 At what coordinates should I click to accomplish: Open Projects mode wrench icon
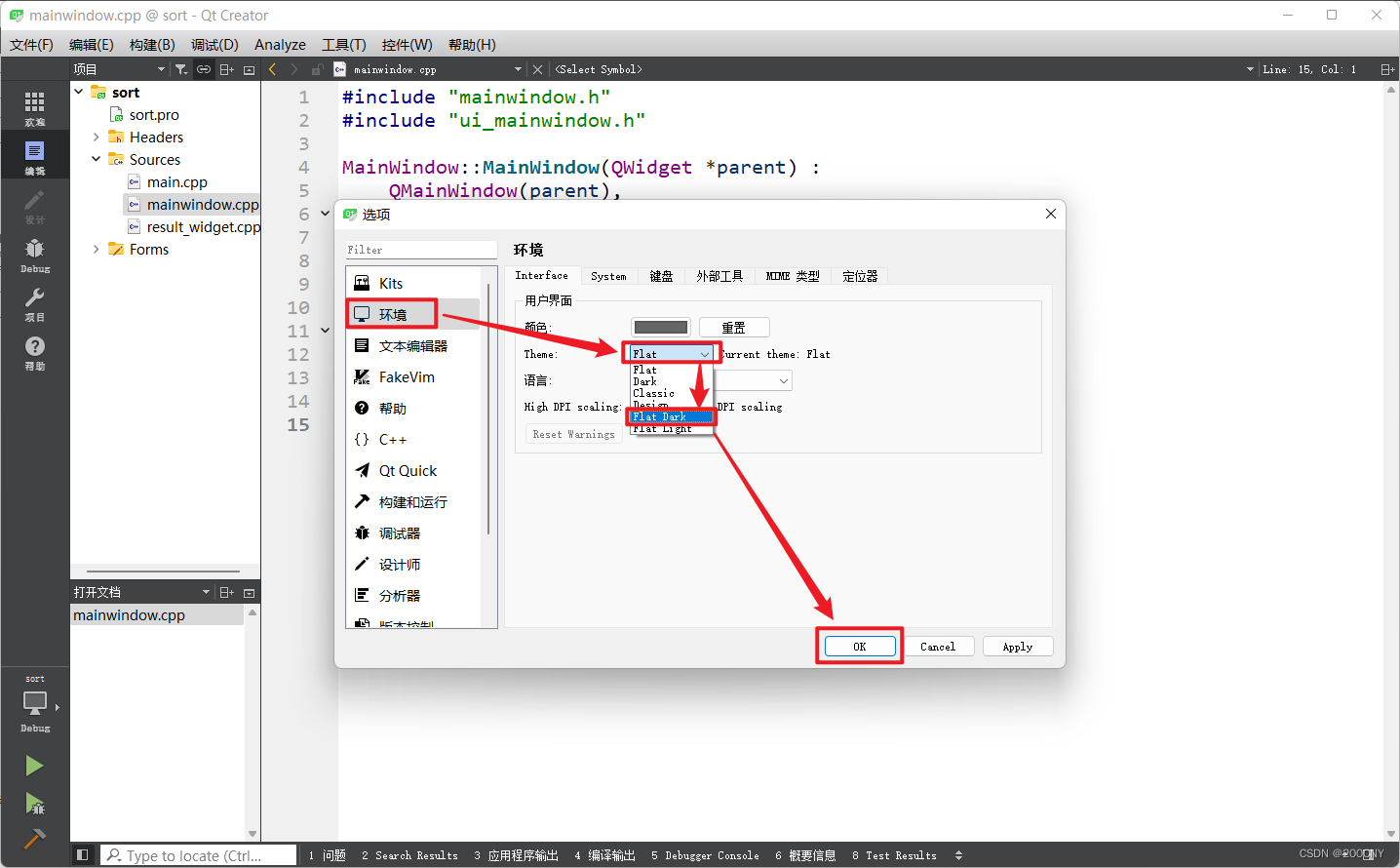coord(34,302)
